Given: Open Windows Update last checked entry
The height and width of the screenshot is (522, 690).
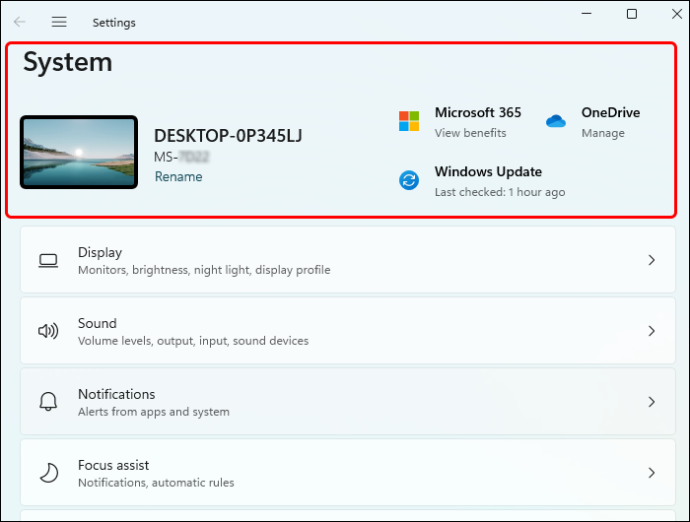Looking at the screenshot, I should pos(500,192).
